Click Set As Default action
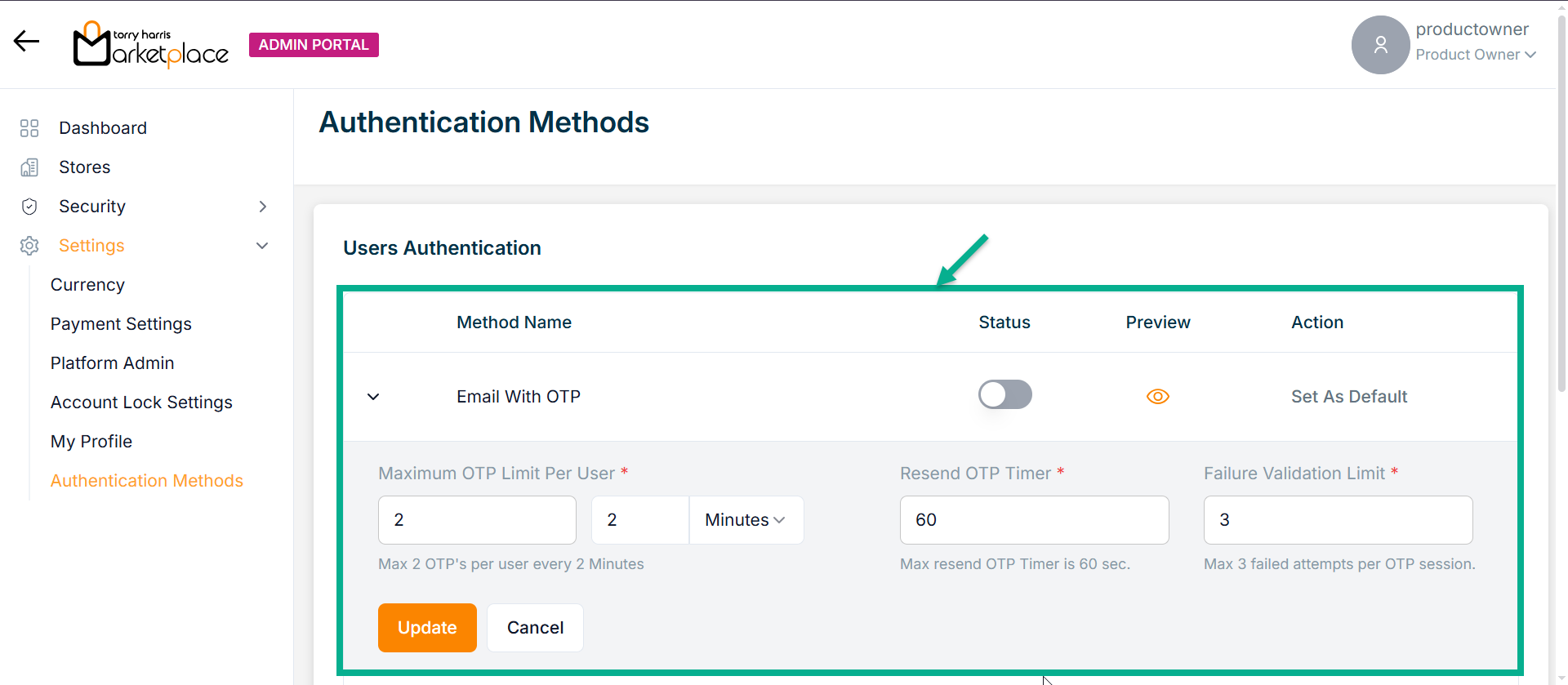 click(1348, 397)
